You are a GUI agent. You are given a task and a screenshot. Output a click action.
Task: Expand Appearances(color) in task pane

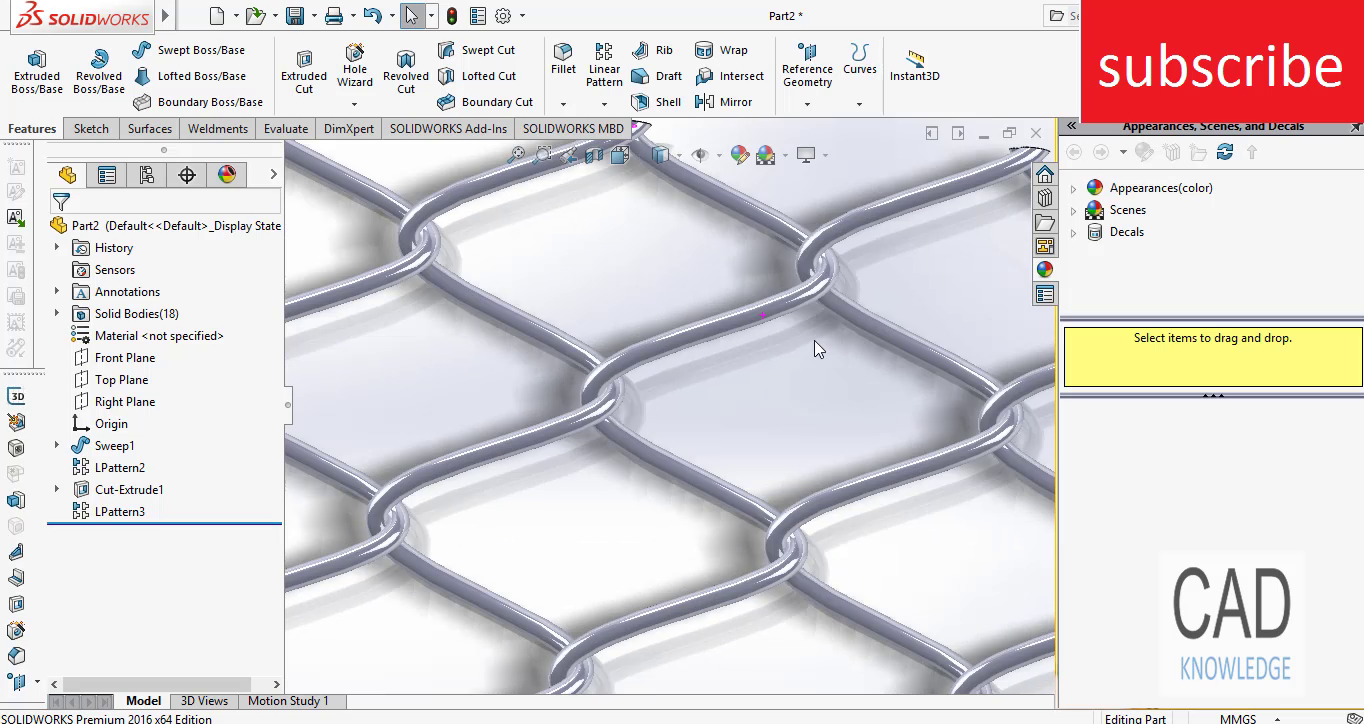click(x=1074, y=188)
